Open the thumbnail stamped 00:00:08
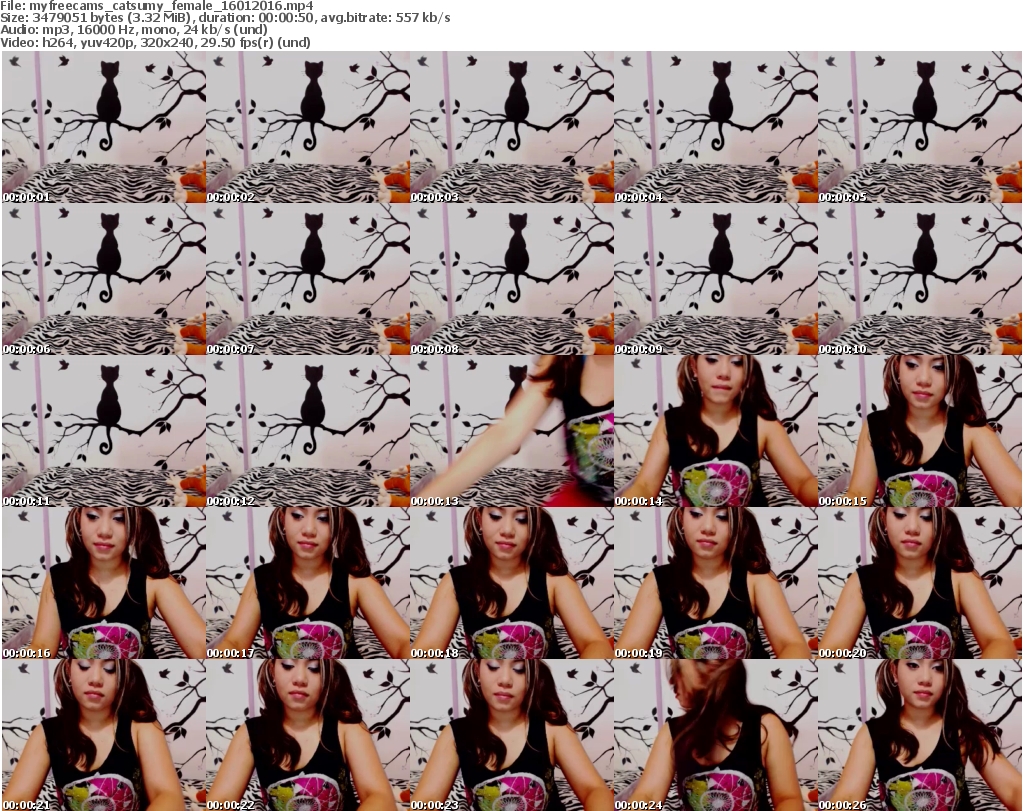 tap(511, 279)
